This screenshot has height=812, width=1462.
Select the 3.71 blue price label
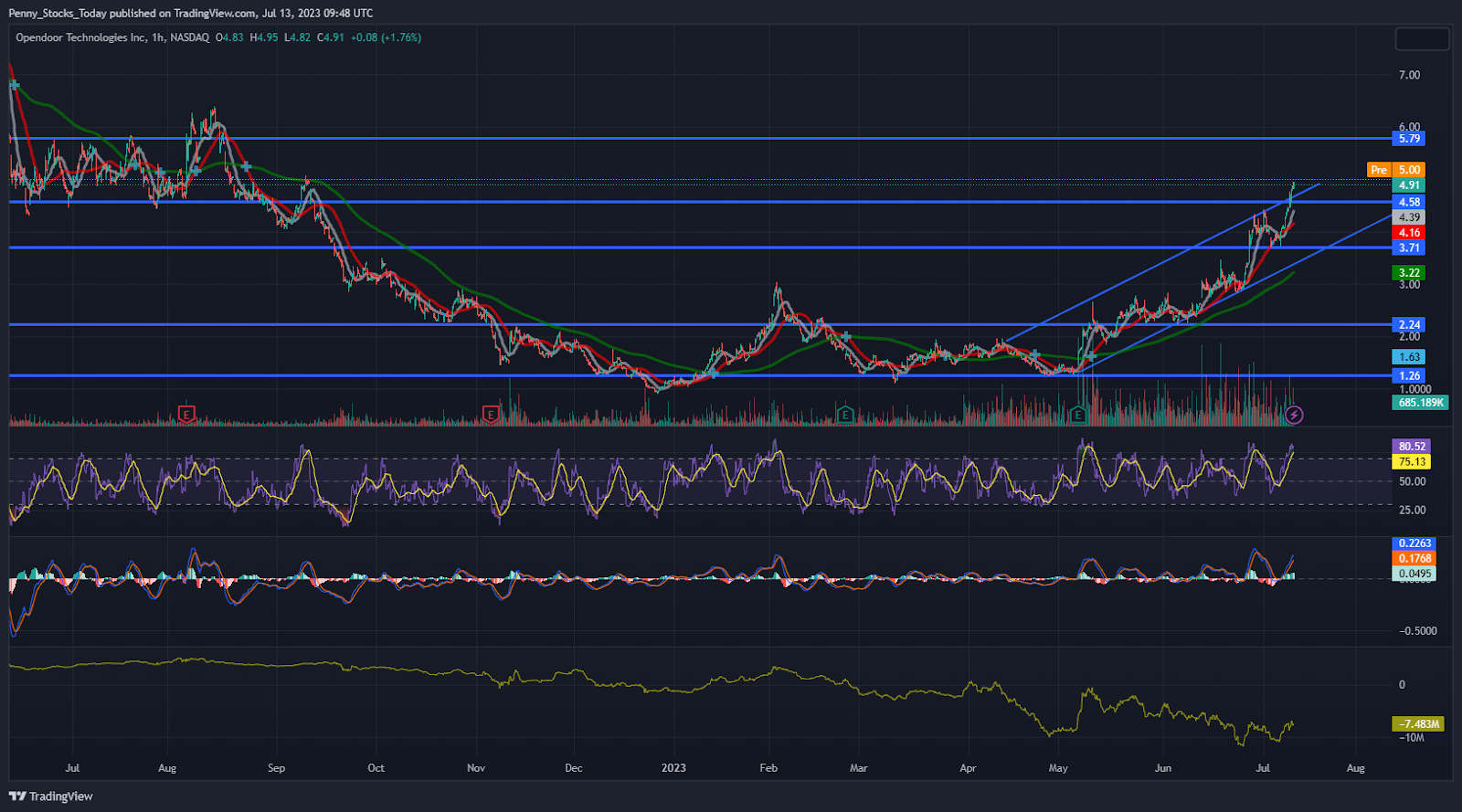click(1409, 248)
